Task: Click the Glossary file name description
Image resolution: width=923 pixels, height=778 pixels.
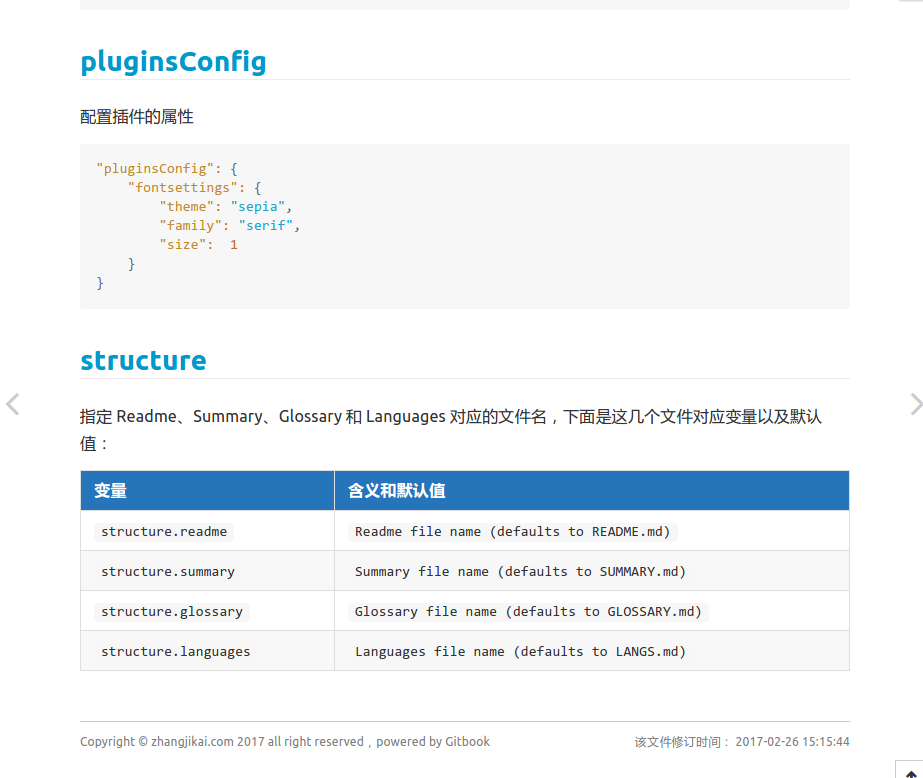Action: point(528,611)
